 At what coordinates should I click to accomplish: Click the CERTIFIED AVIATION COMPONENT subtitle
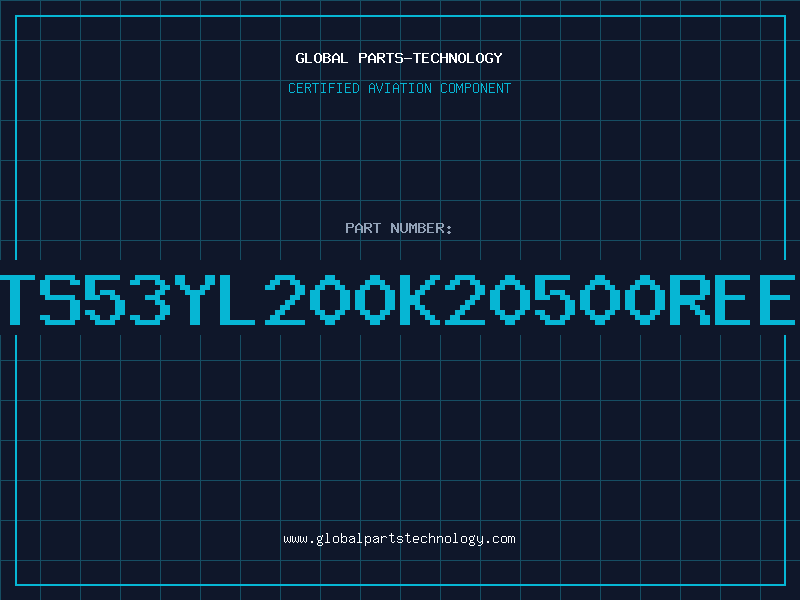click(399, 88)
